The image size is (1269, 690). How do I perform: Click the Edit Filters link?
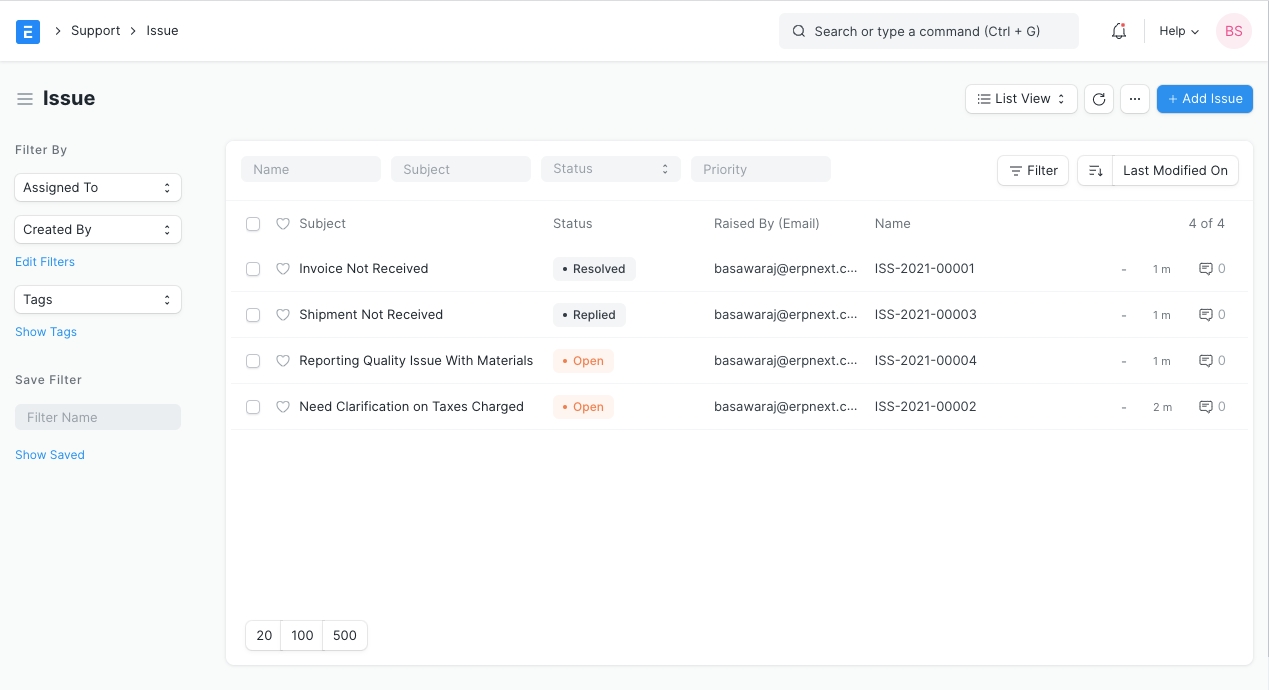(45, 262)
